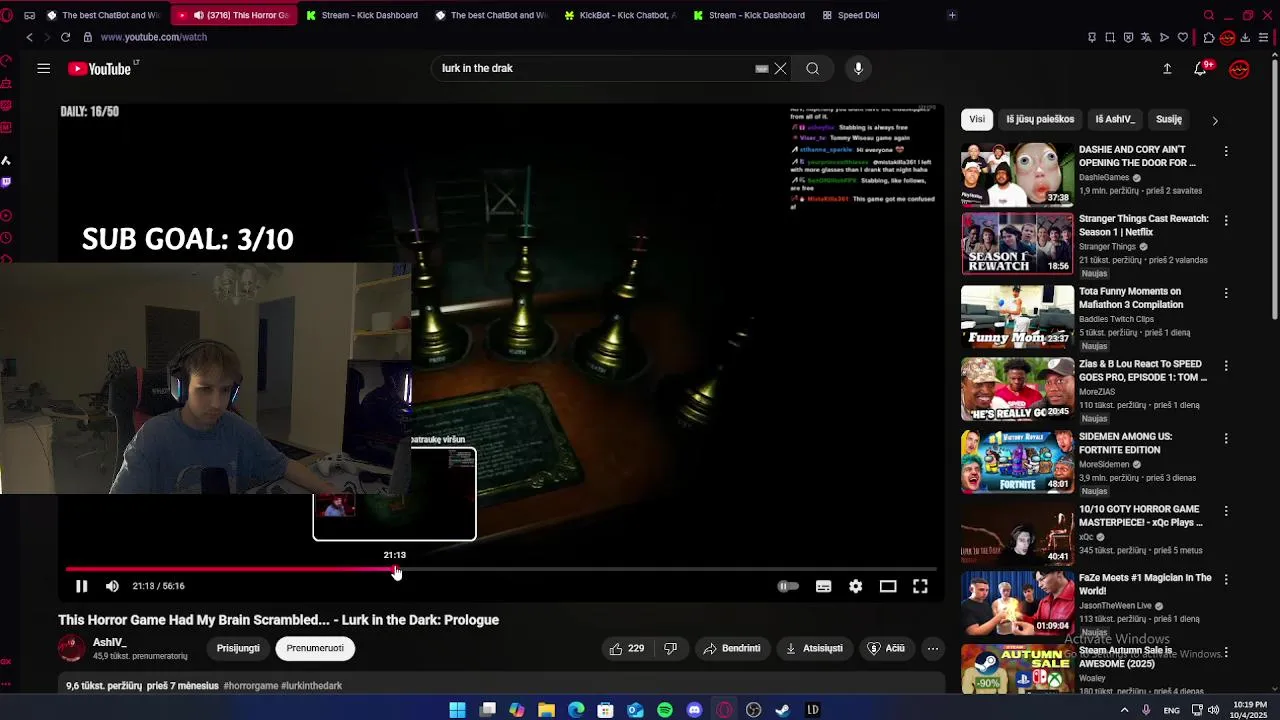Open the player settings gear
The image size is (1280, 720).
[x=855, y=586]
